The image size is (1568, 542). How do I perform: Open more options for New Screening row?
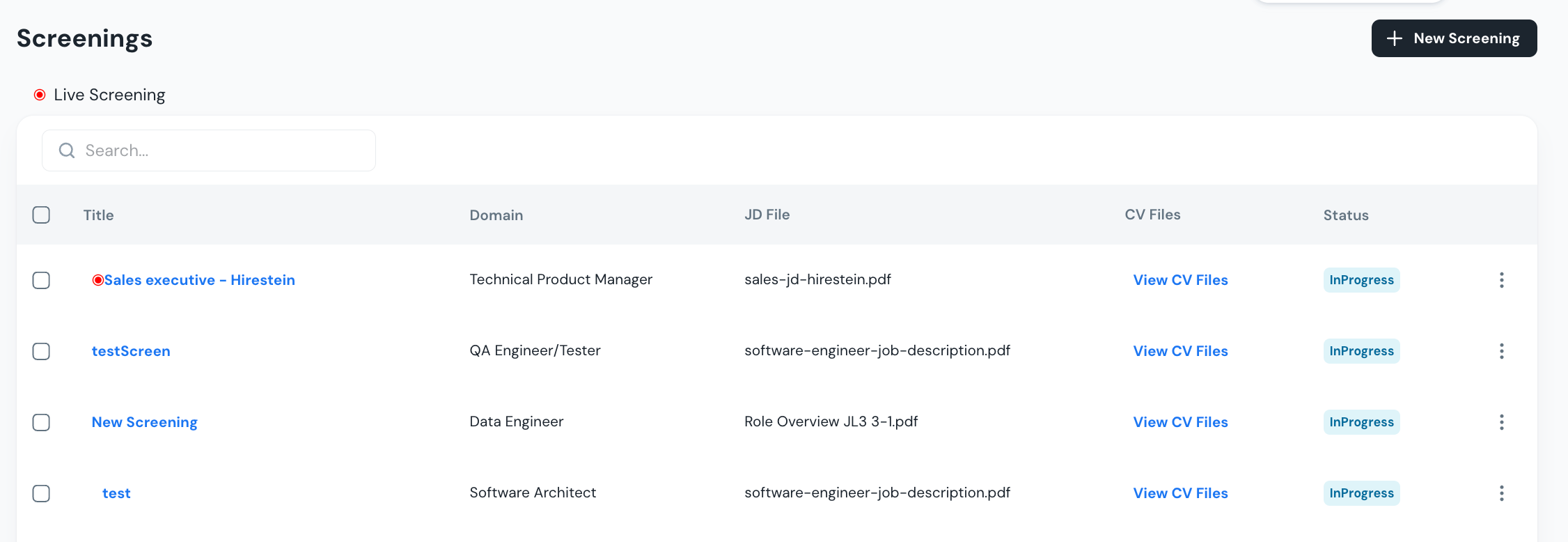click(1501, 422)
